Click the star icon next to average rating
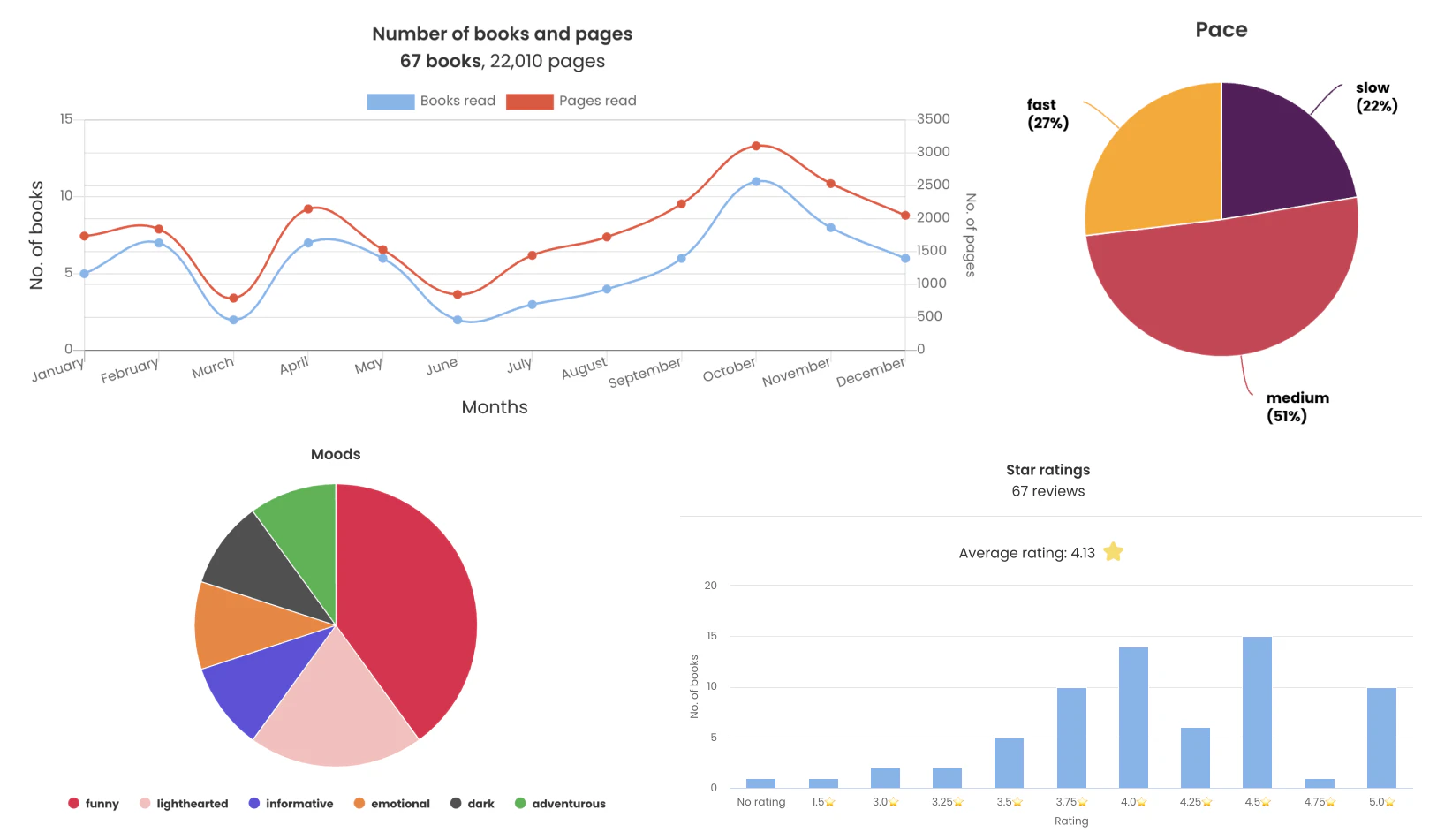This screenshot has width=1437, height=840. (1114, 552)
